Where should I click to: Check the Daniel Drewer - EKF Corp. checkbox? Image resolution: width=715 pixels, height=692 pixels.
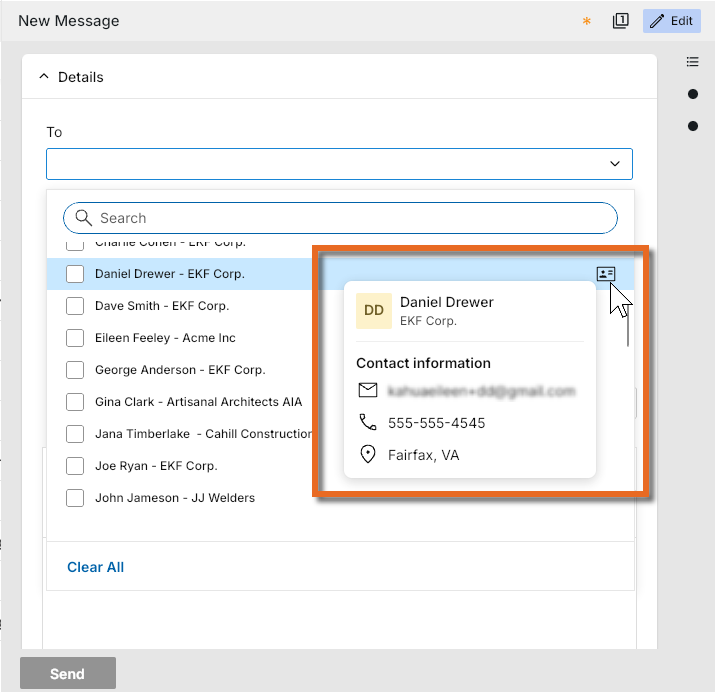click(75, 274)
